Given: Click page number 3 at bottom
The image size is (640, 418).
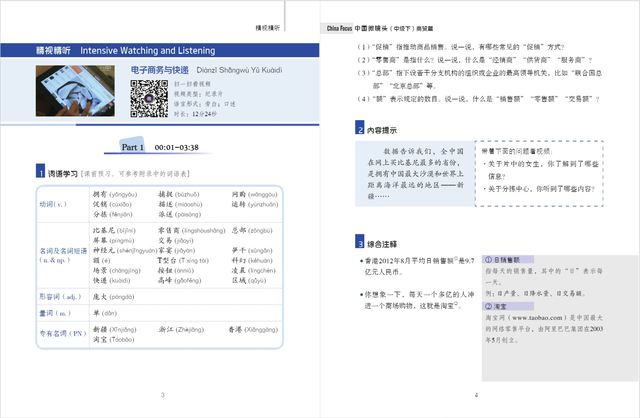Looking at the screenshot, I should (x=162, y=396).
